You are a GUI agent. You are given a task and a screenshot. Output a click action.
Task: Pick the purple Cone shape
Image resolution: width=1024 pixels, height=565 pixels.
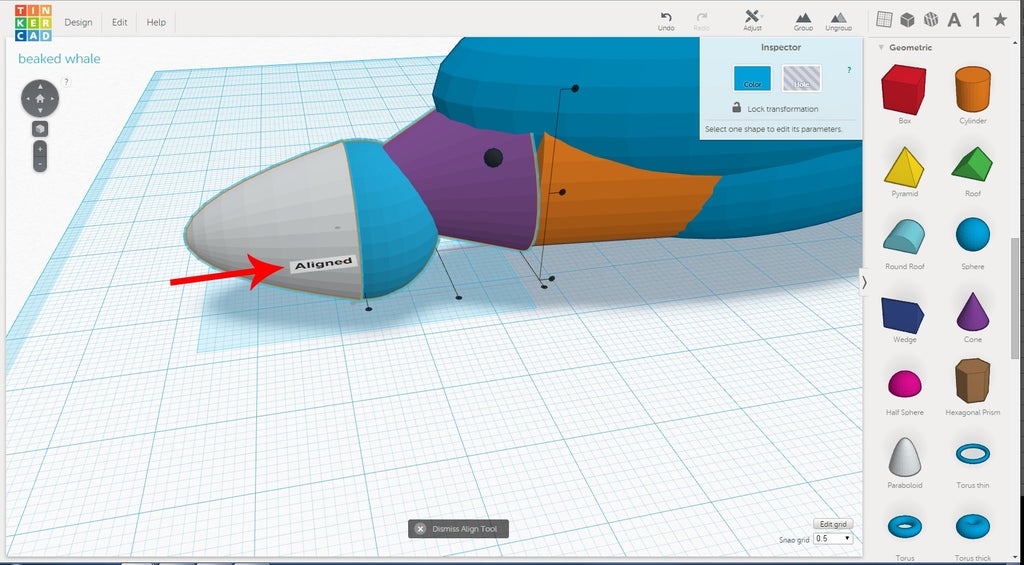point(972,312)
